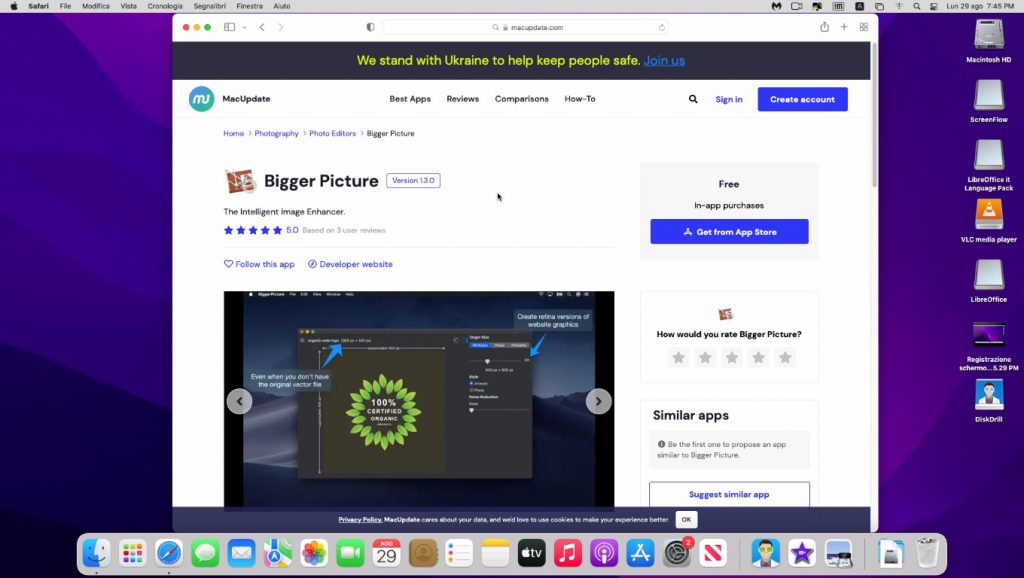Open search using the magnifier icon

[x=693, y=99]
